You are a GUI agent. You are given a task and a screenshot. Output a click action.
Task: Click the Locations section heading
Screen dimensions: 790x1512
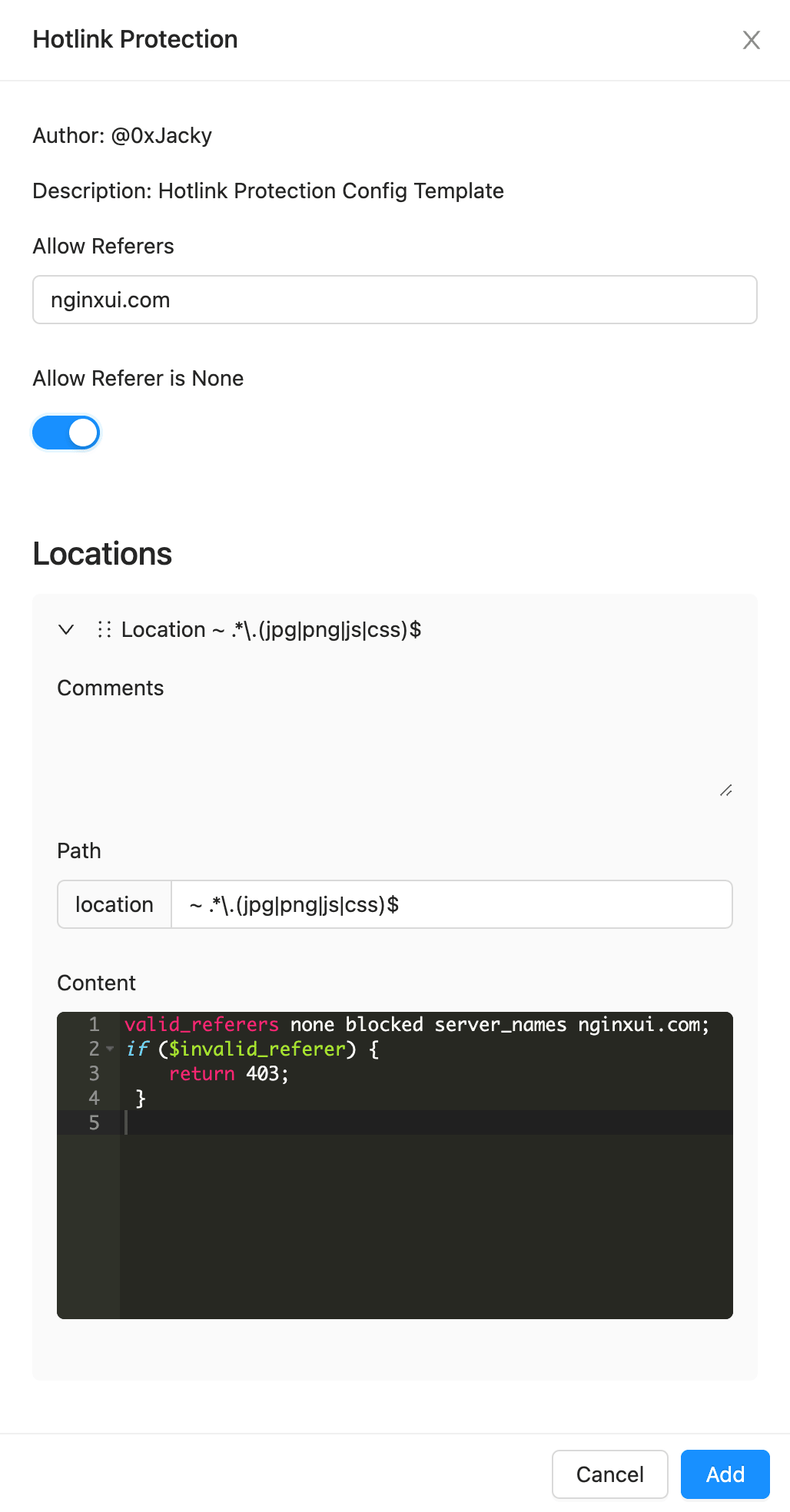(102, 554)
